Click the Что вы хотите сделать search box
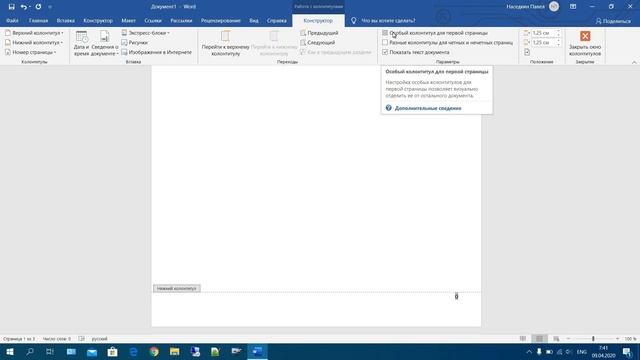 point(388,20)
